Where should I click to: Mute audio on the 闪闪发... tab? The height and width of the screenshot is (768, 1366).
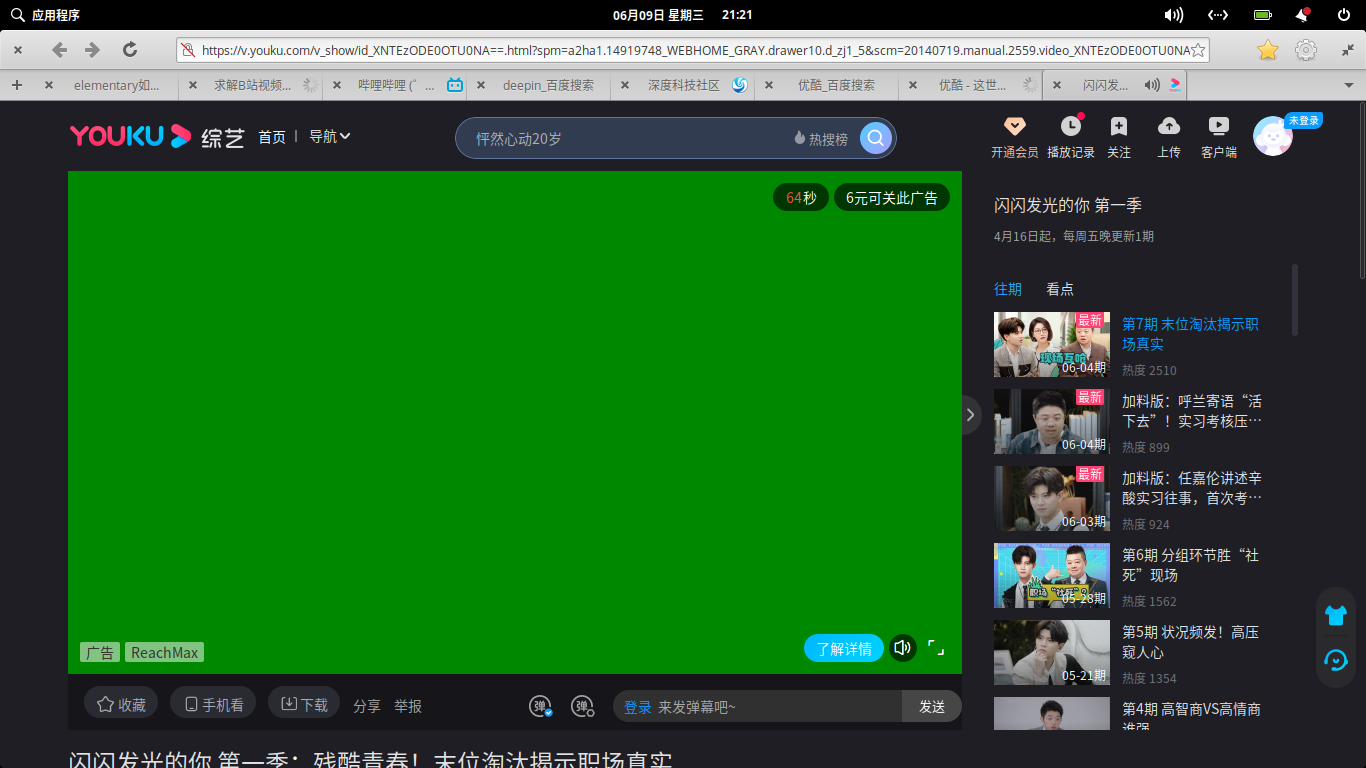coord(1152,85)
